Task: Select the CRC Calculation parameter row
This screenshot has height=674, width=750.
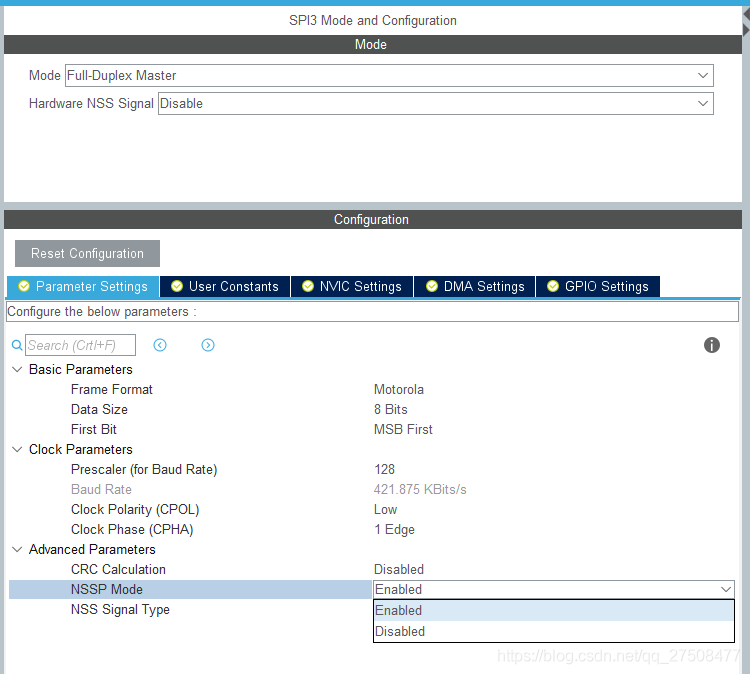Action: [372, 569]
